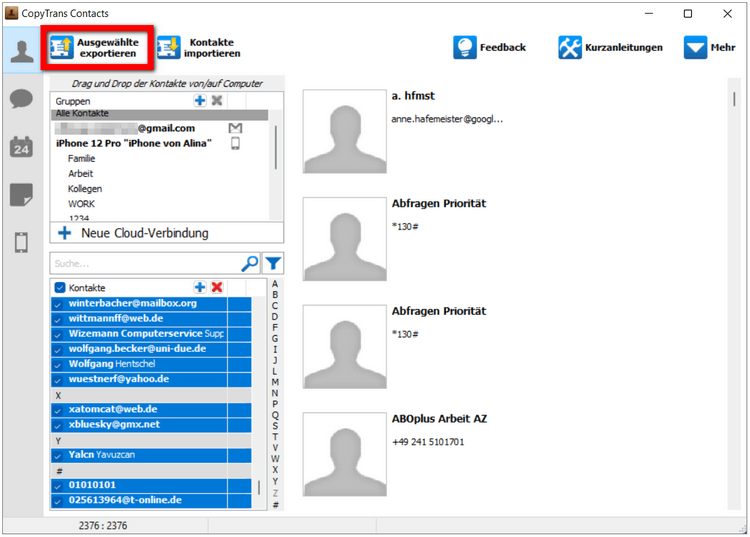Click Kontakte importieren button
Screen dimensions: 750x537
pos(199,48)
